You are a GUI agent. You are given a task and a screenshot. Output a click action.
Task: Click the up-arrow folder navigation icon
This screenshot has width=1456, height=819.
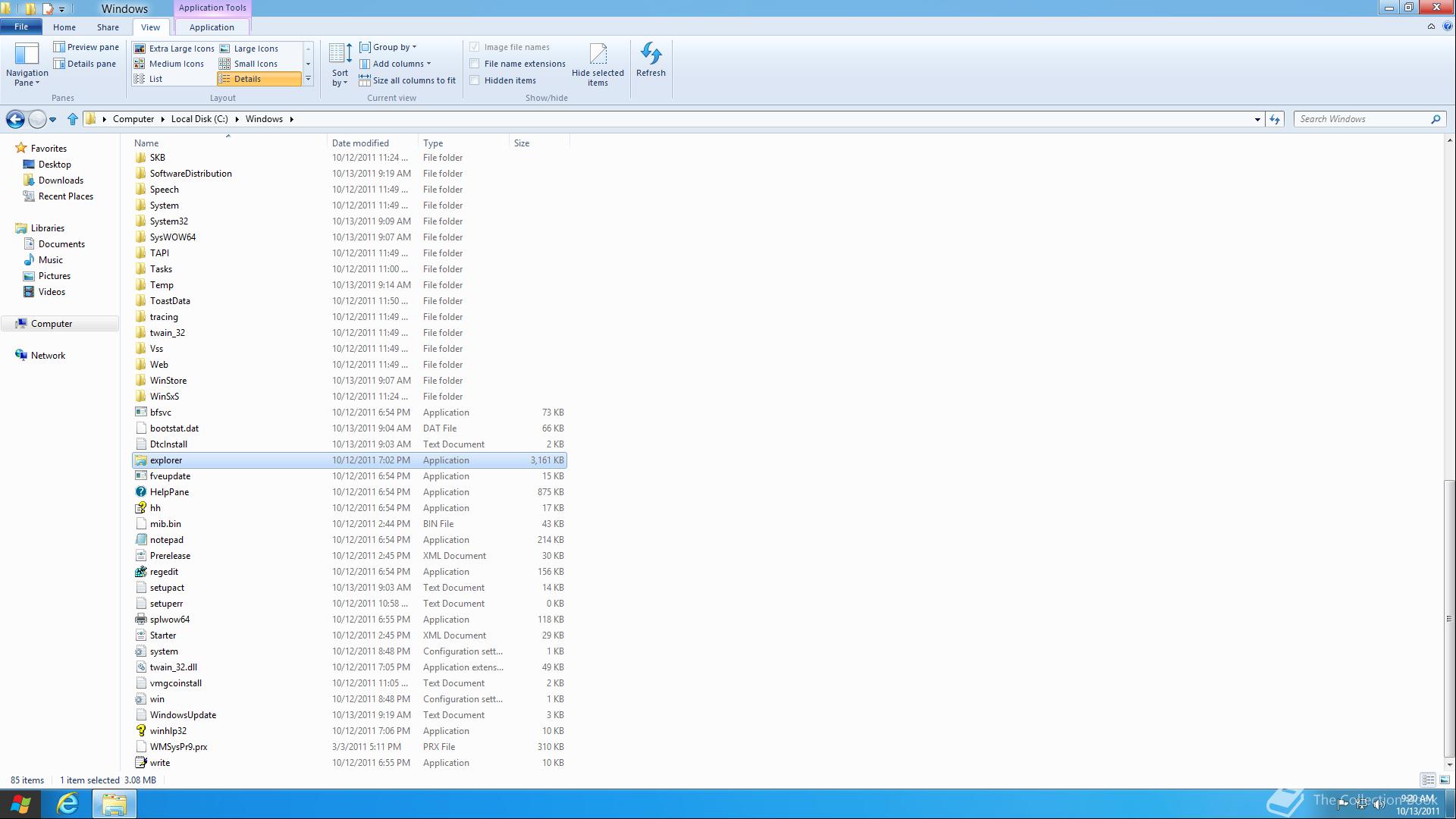pyautogui.click(x=73, y=119)
